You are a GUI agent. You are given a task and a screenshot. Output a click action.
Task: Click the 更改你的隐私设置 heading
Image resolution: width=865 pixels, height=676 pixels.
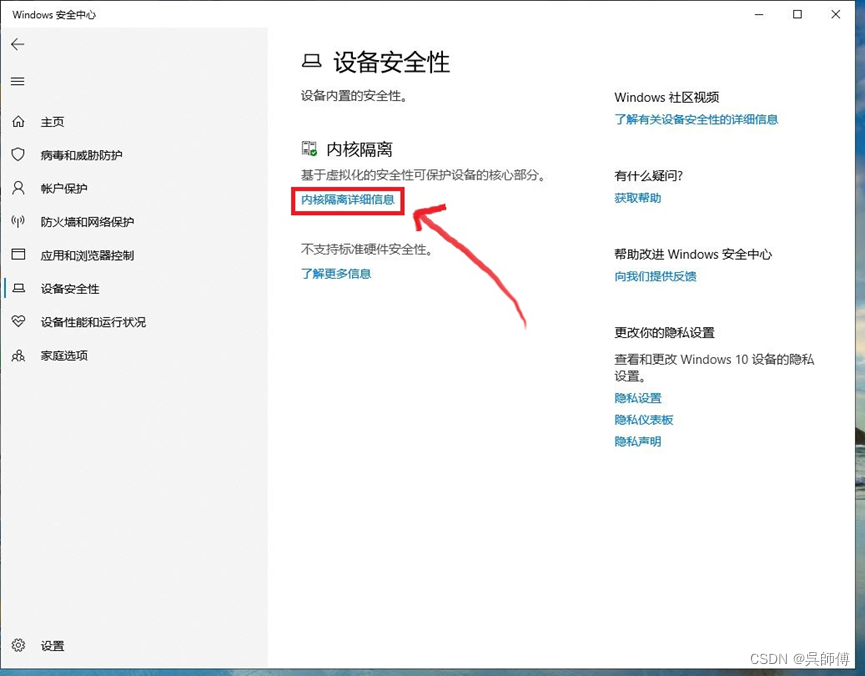[665, 333]
